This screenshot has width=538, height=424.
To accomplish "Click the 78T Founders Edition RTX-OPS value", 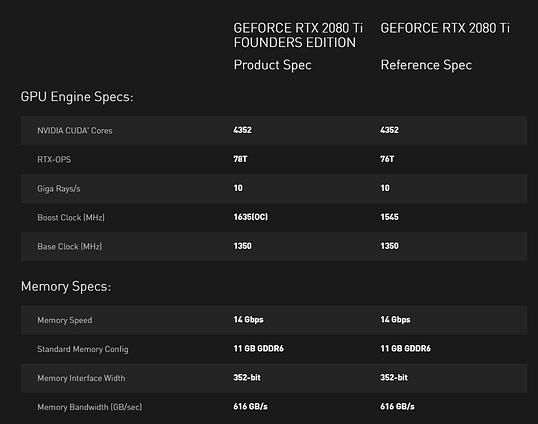I will point(240,159).
